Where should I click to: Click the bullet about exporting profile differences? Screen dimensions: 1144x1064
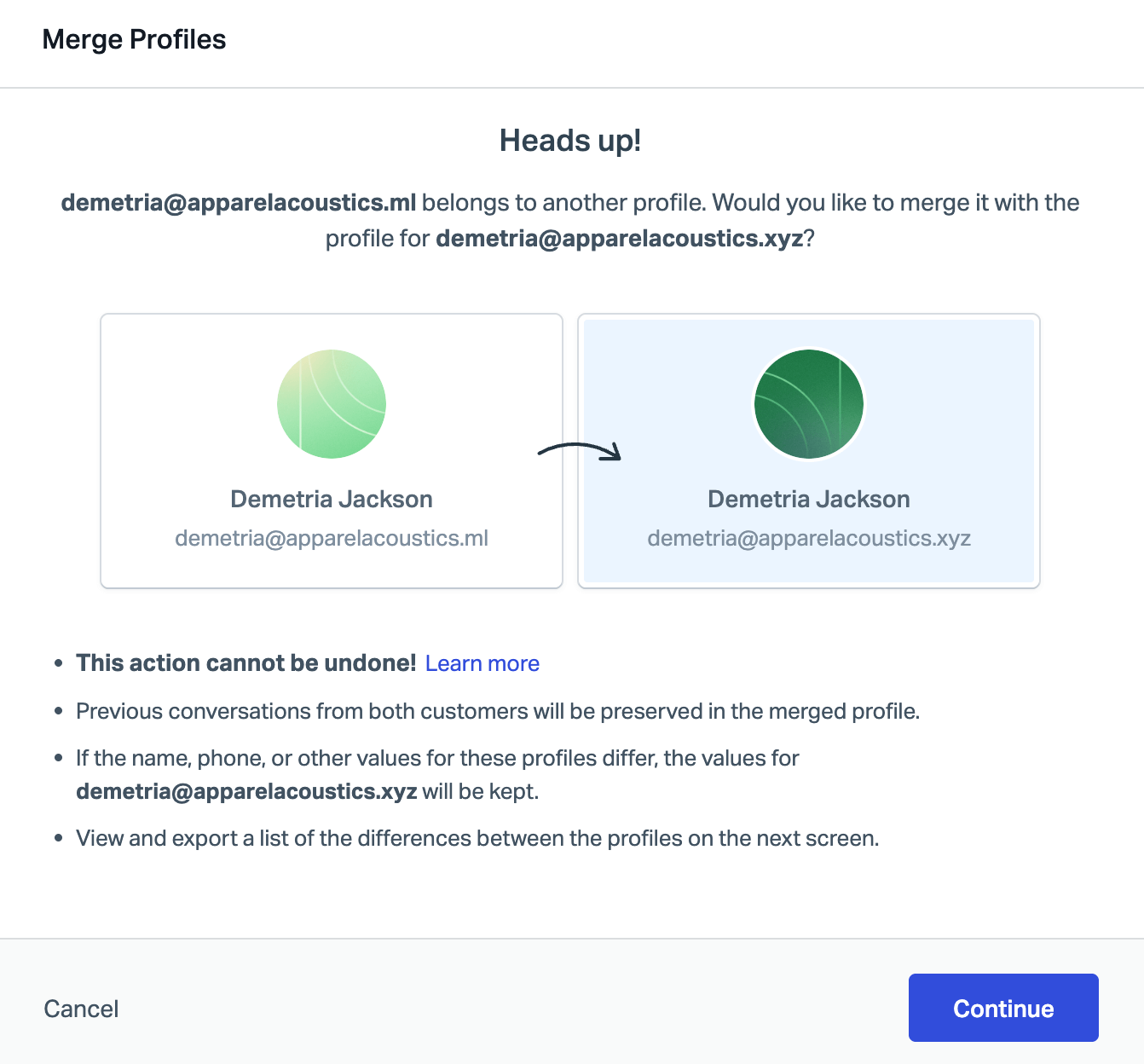[477, 838]
